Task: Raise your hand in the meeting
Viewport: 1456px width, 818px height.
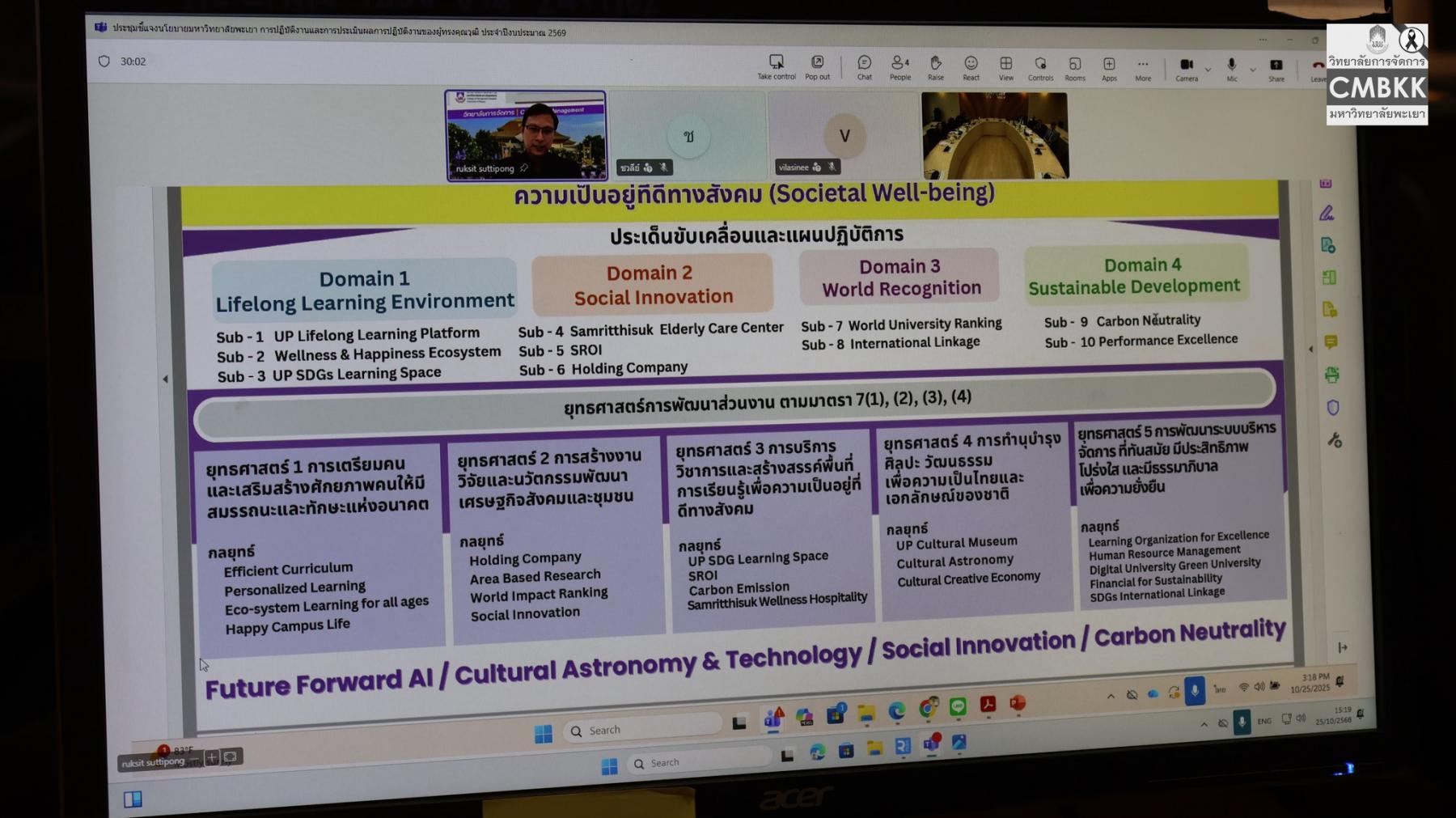Action: (x=935, y=66)
